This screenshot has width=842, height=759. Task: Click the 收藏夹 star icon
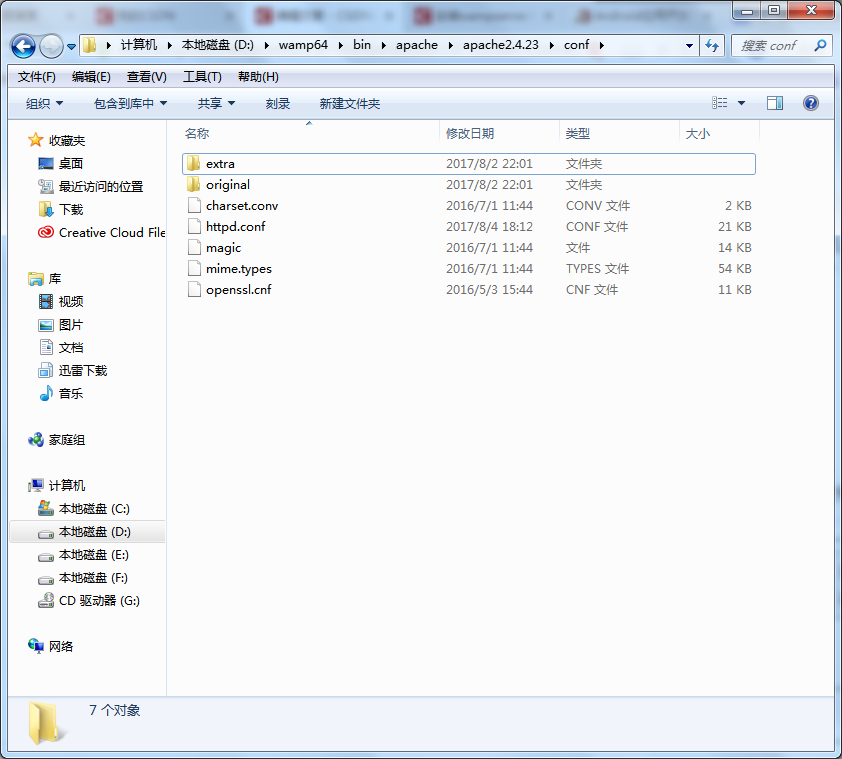coord(35,140)
